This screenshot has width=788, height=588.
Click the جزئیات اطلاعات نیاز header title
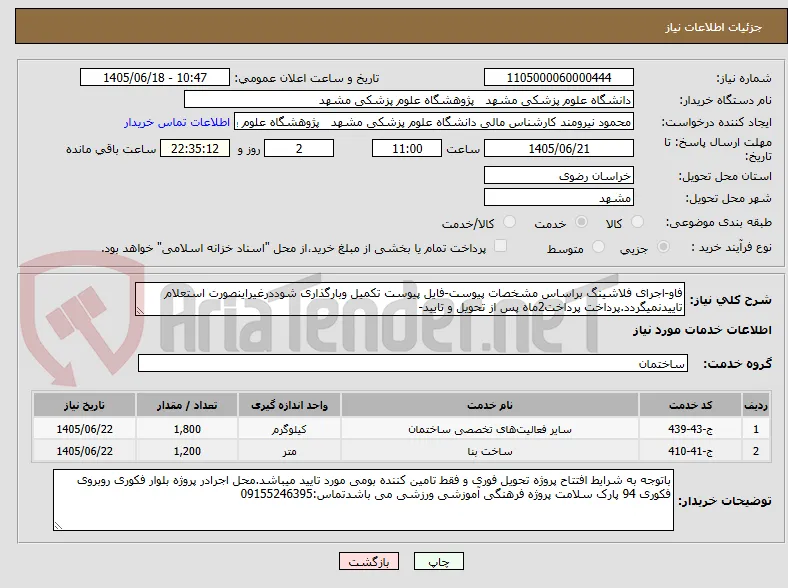pos(713,27)
